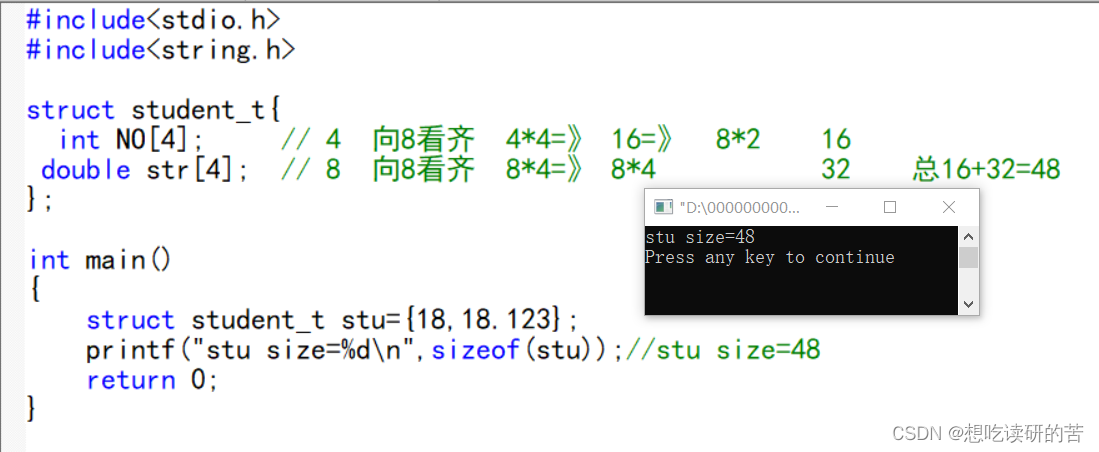
Task: Click the comment "//stu size=48"
Action: tap(723, 350)
